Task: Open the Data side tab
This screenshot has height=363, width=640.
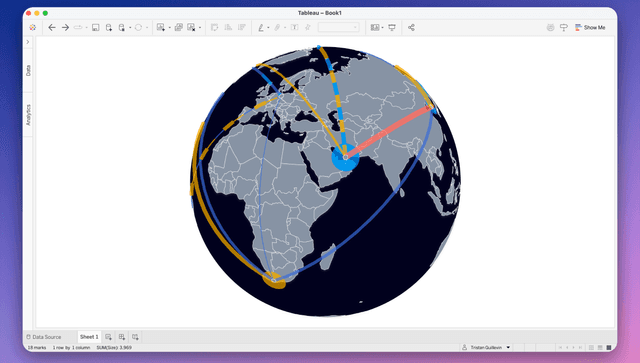Action: tap(28, 70)
